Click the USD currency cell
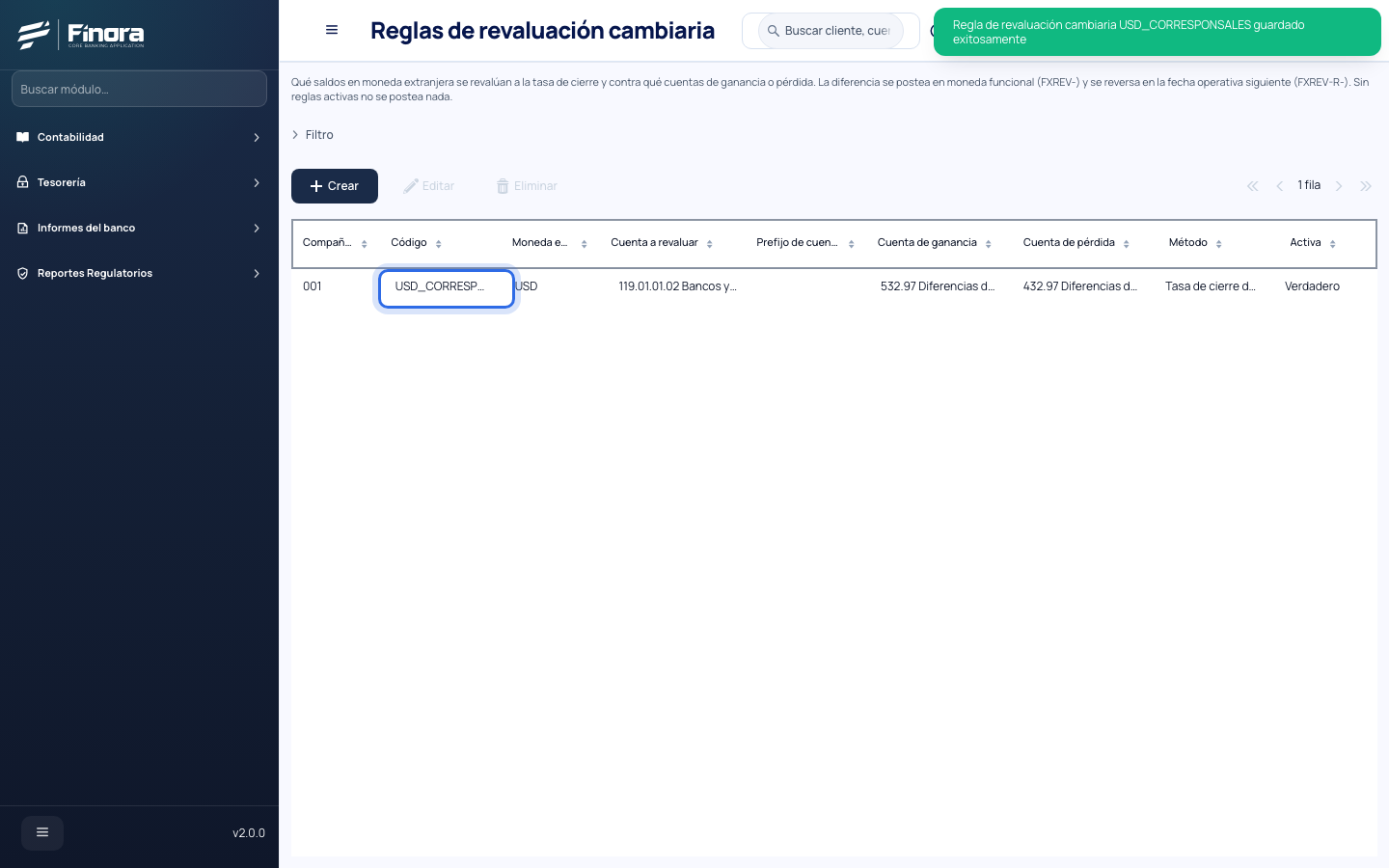This screenshot has width=1389, height=868. 527,286
